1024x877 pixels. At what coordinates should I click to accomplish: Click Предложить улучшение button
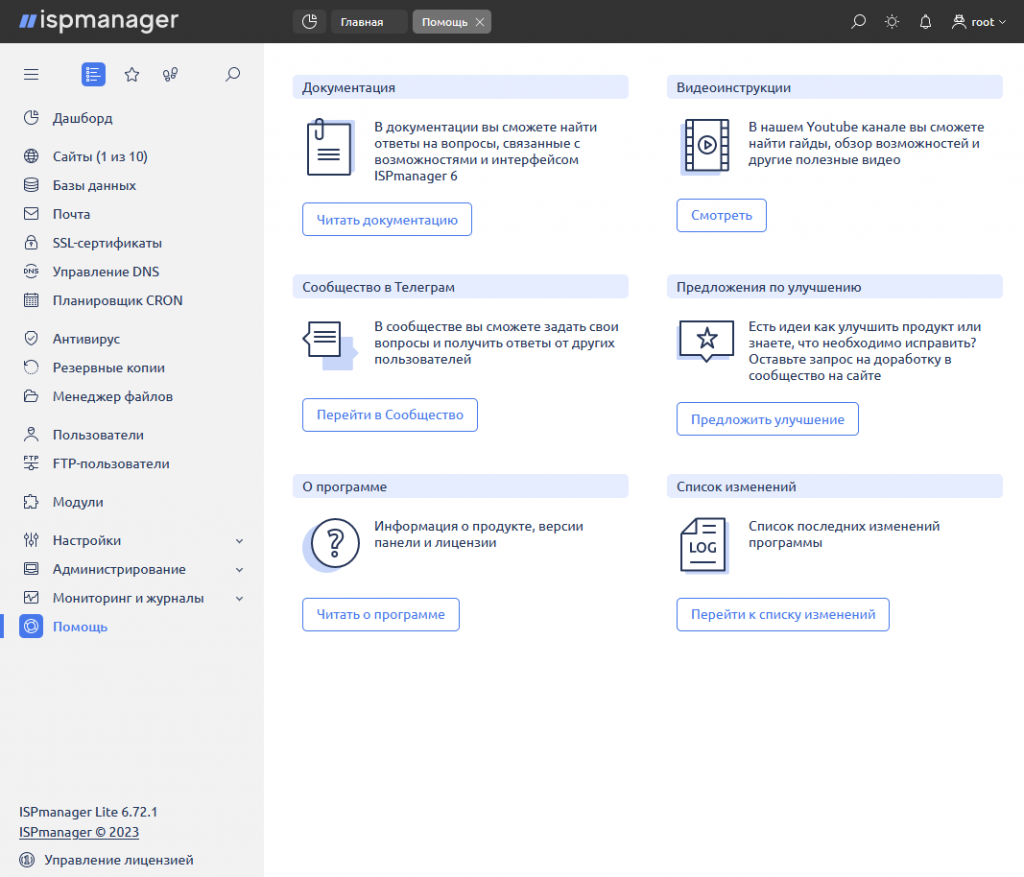point(767,419)
